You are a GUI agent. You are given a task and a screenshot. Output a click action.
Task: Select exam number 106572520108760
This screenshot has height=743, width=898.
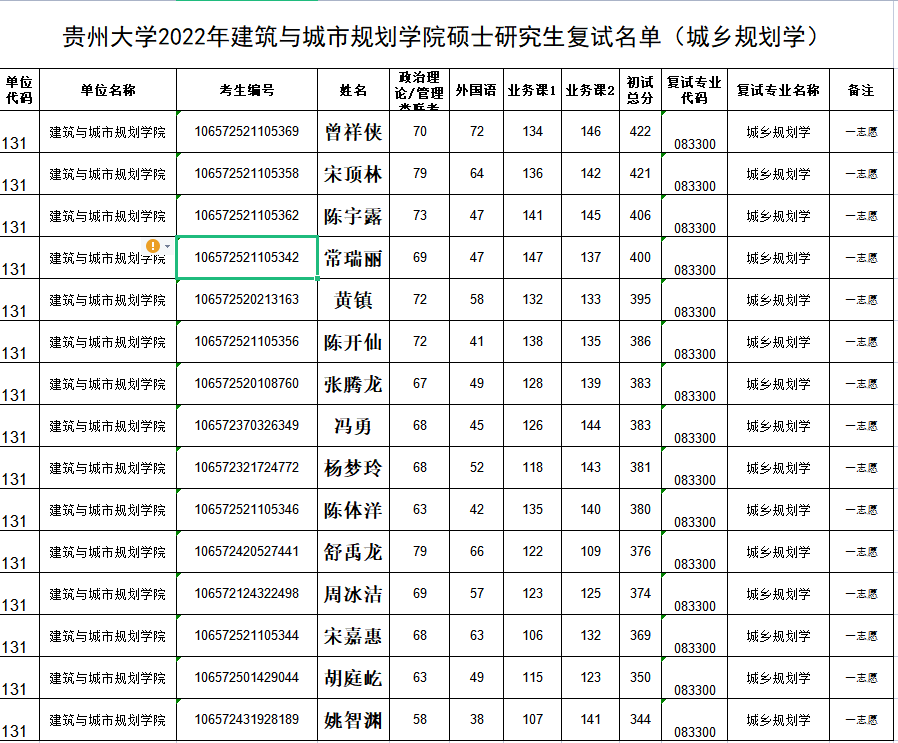point(247,384)
